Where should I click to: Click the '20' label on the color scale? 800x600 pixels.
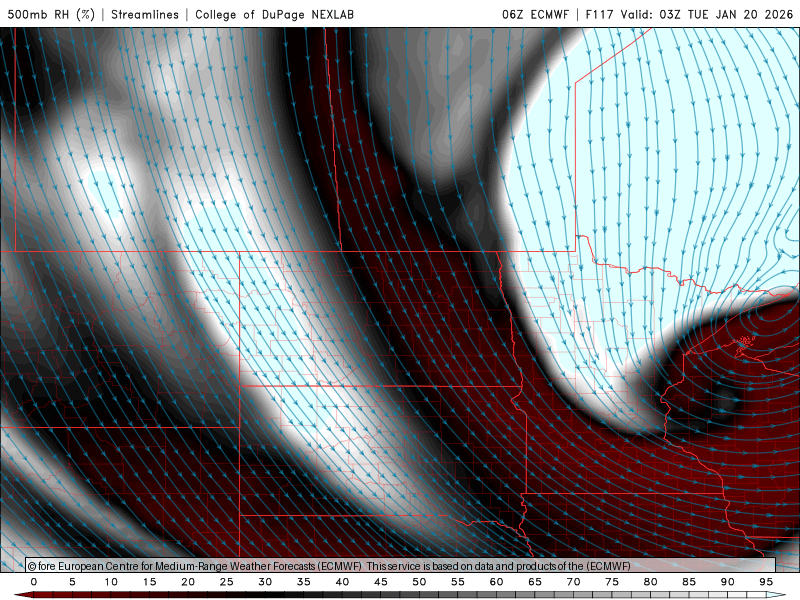pyautogui.click(x=188, y=582)
